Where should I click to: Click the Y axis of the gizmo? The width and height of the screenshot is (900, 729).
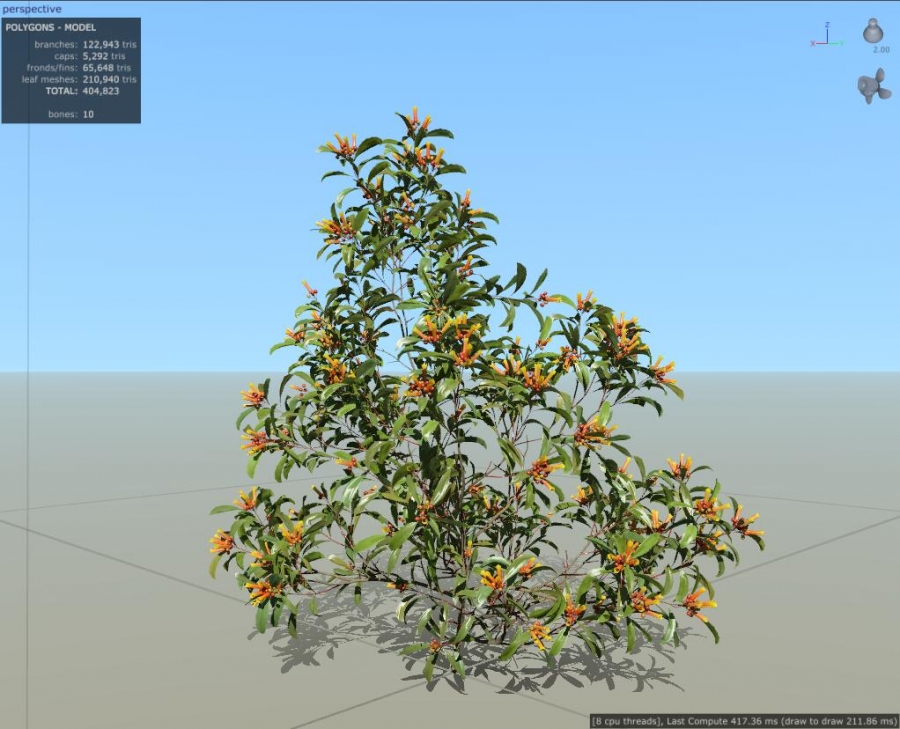842,43
